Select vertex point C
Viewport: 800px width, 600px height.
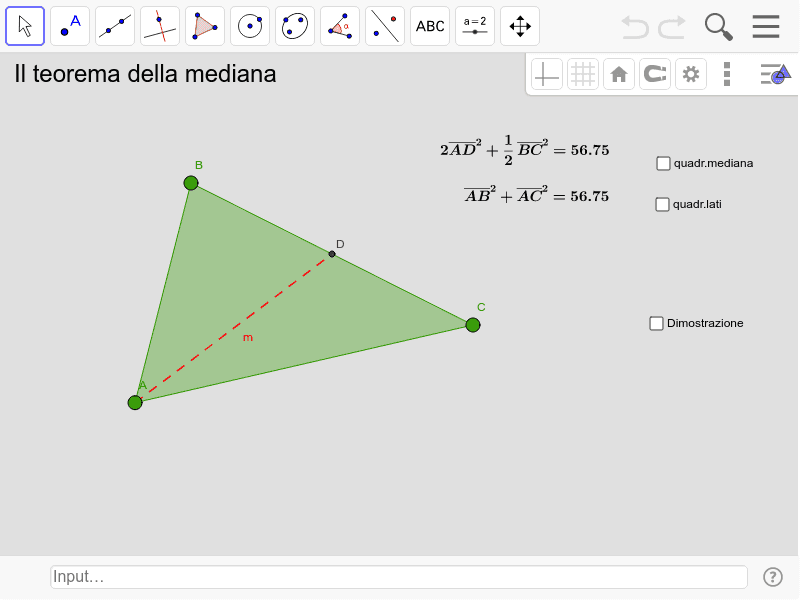point(473,324)
